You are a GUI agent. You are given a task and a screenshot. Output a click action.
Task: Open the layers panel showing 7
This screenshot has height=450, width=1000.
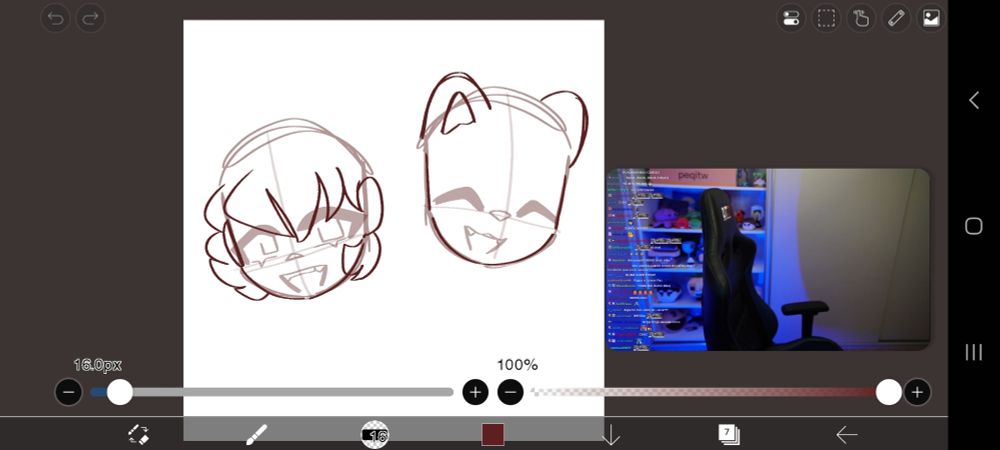[729, 435]
